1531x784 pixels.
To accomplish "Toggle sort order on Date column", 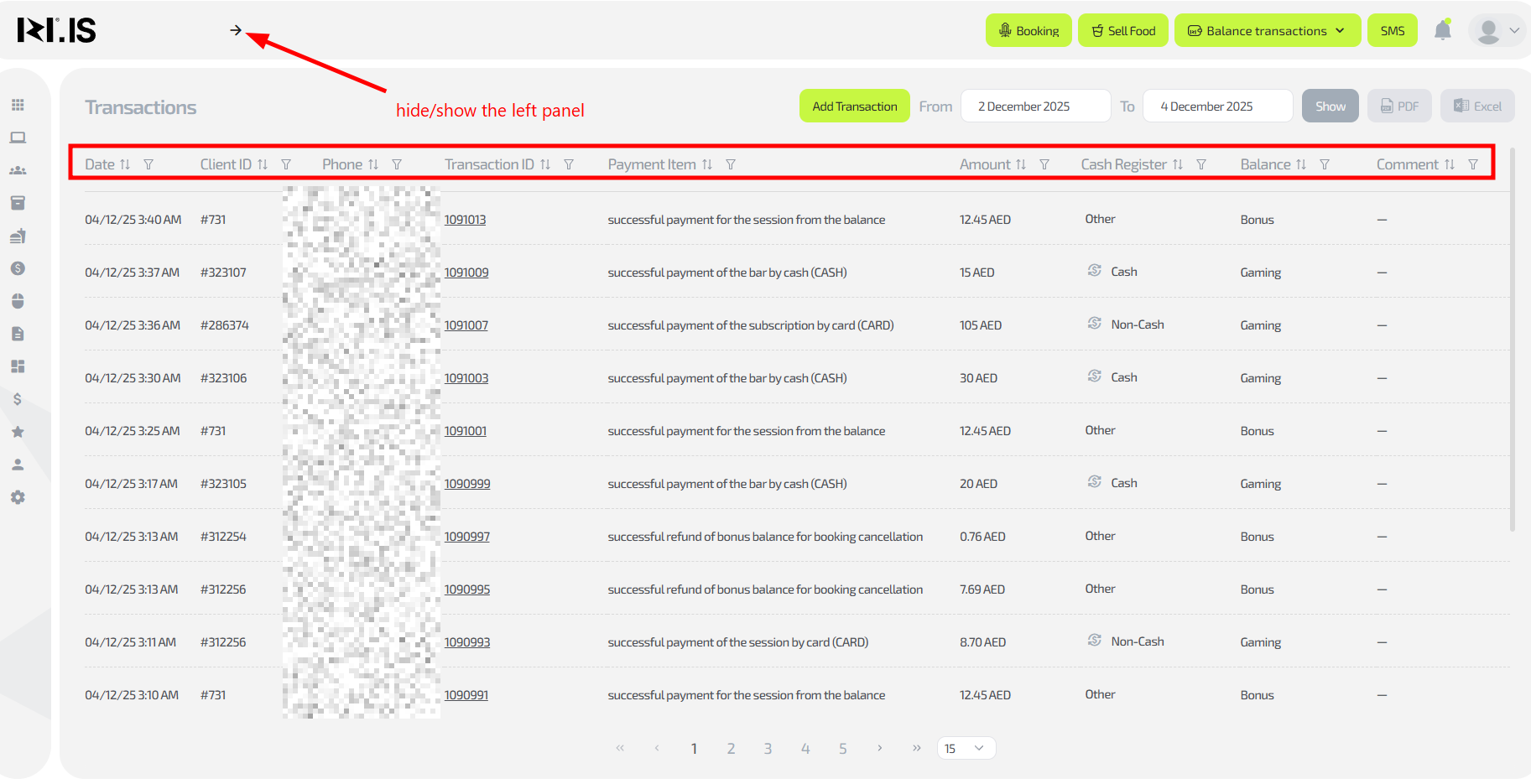I will 125,164.
